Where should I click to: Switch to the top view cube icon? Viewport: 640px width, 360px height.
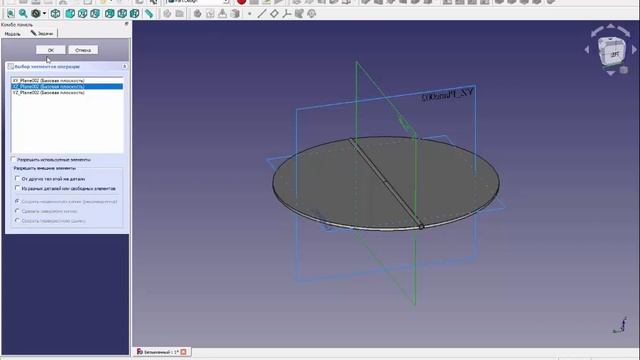[82, 14]
